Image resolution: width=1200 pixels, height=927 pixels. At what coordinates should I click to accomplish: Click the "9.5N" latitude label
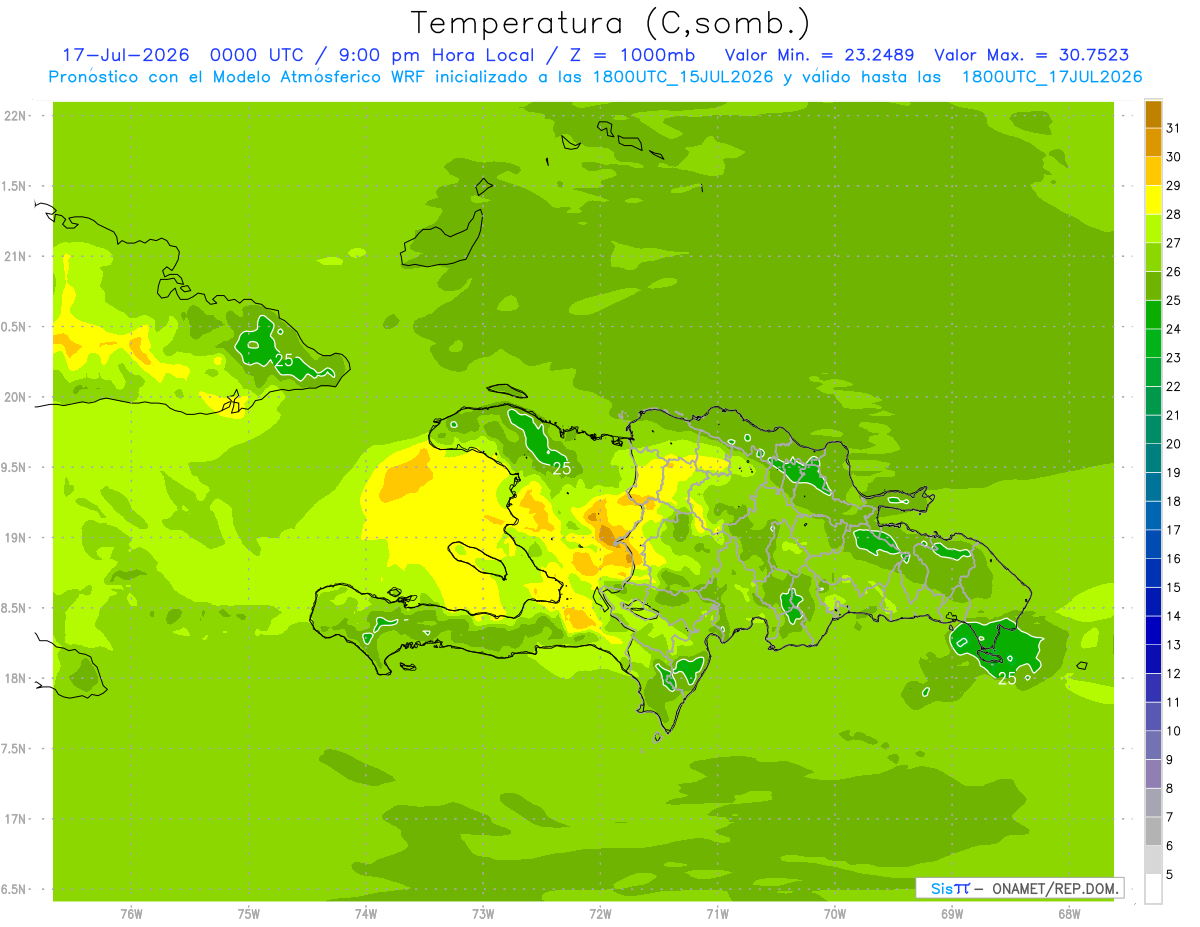click(15, 468)
